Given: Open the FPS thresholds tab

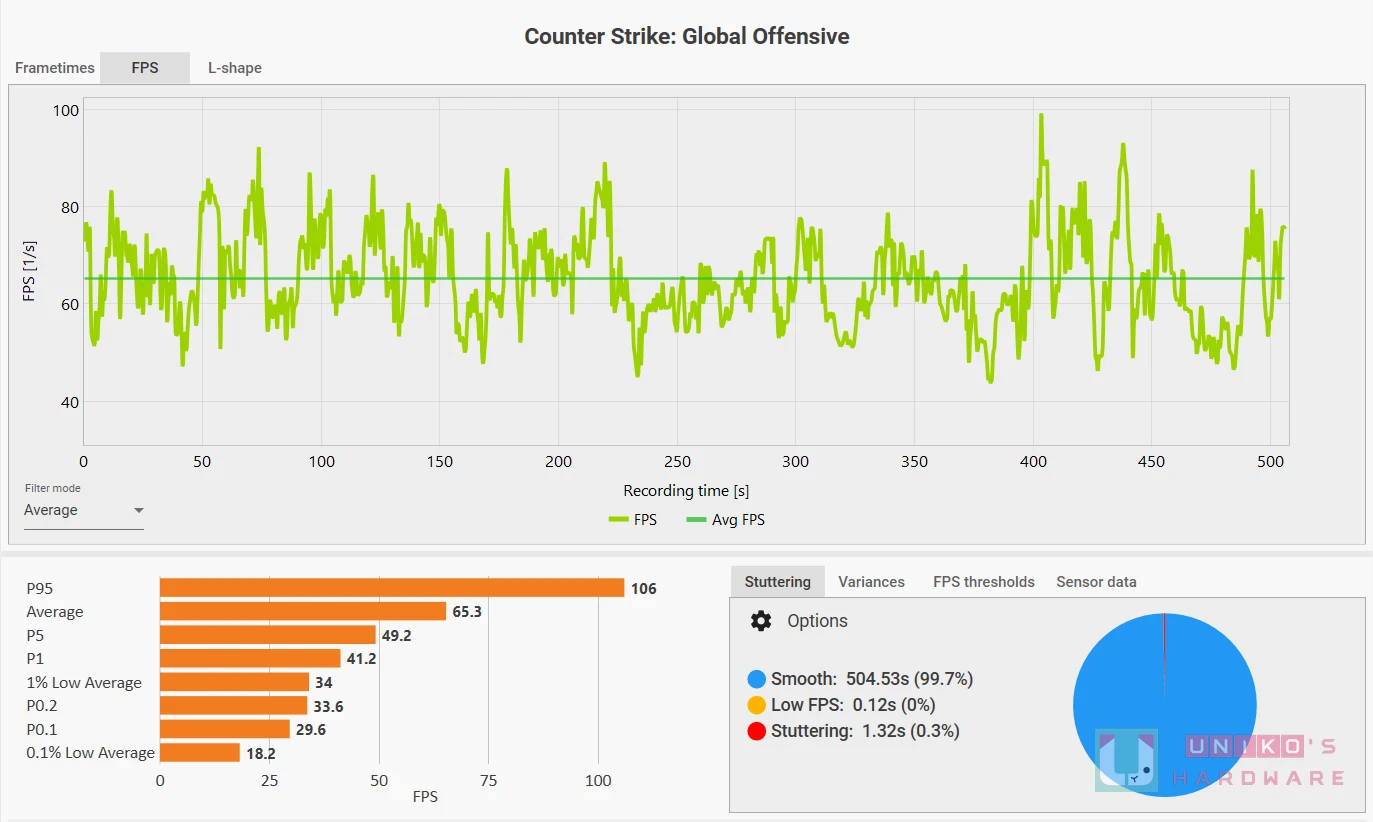Looking at the screenshot, I should (x=984, y=581).
